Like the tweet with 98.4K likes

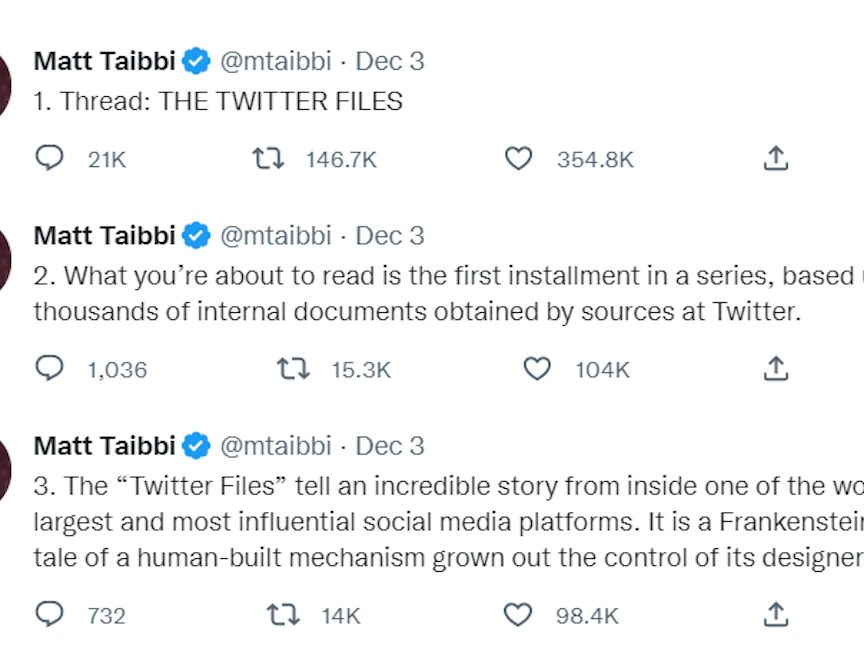point(518,614)
